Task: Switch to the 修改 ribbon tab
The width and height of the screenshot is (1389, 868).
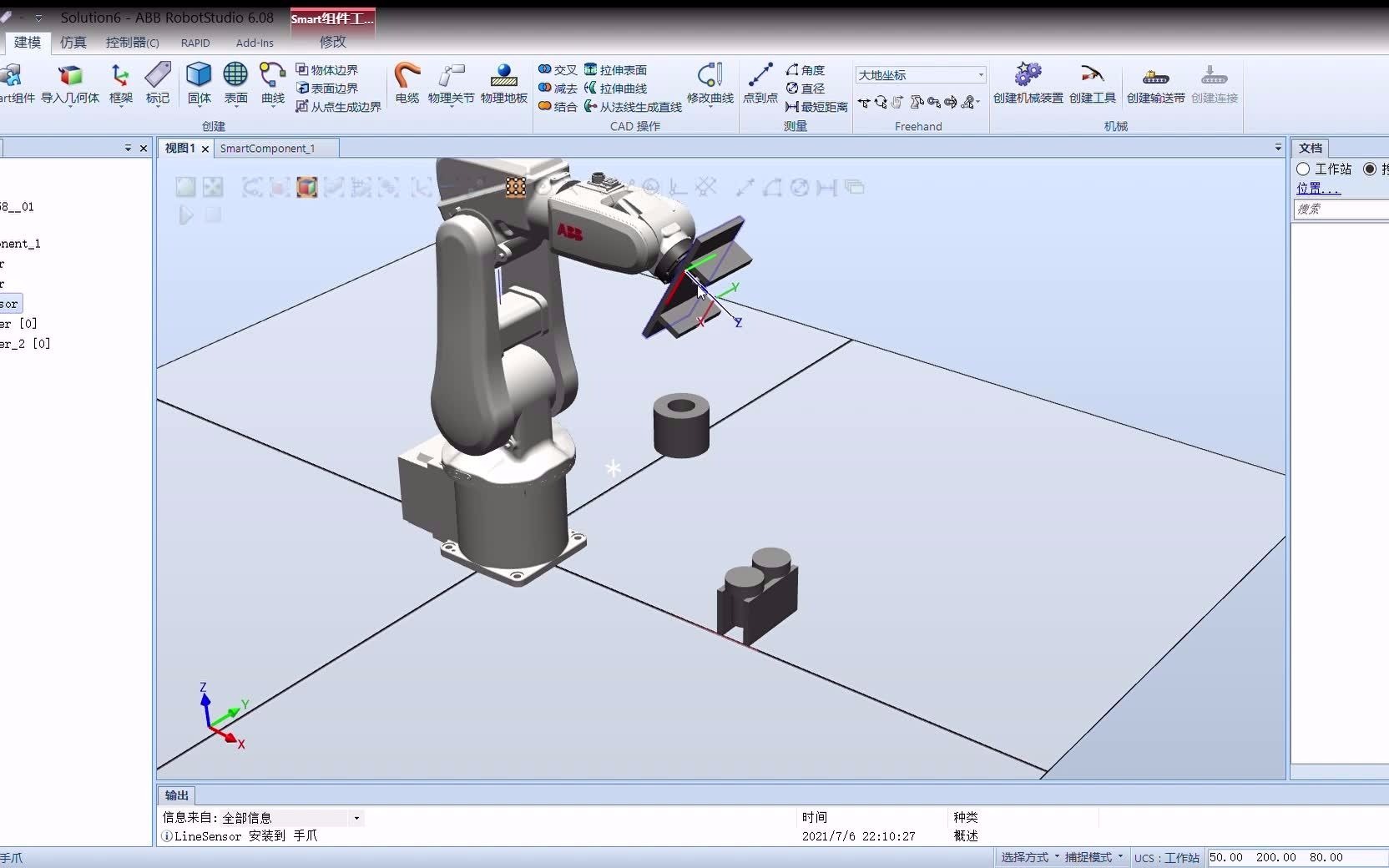Action: pyautogui.click(x=332, y=42)
